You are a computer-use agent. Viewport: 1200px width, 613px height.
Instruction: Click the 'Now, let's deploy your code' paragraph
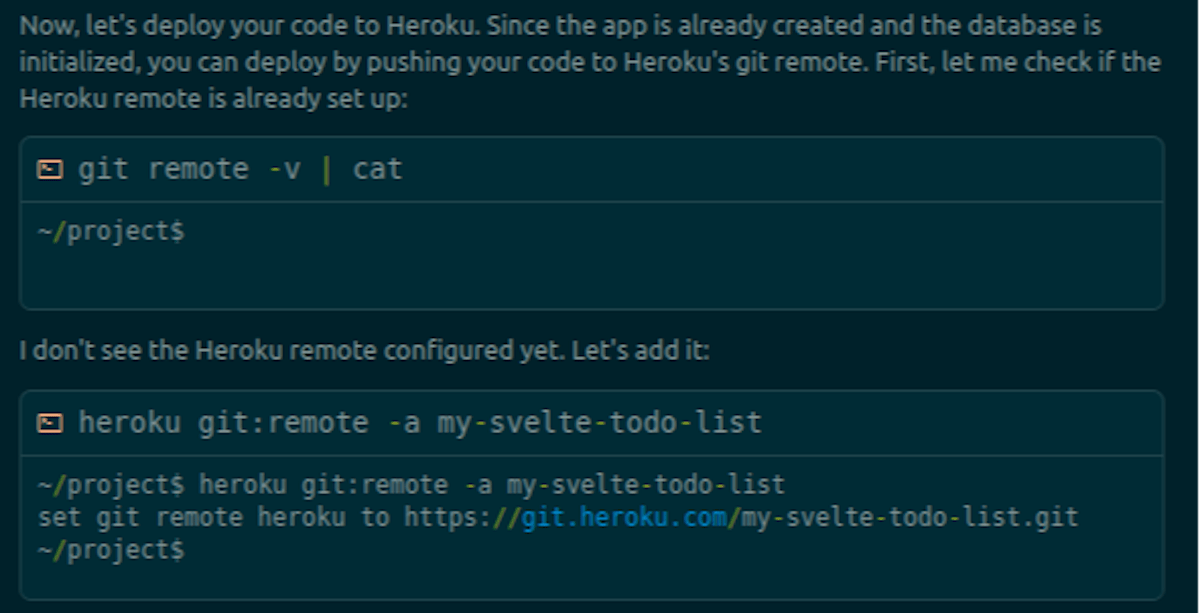(590, 62)
